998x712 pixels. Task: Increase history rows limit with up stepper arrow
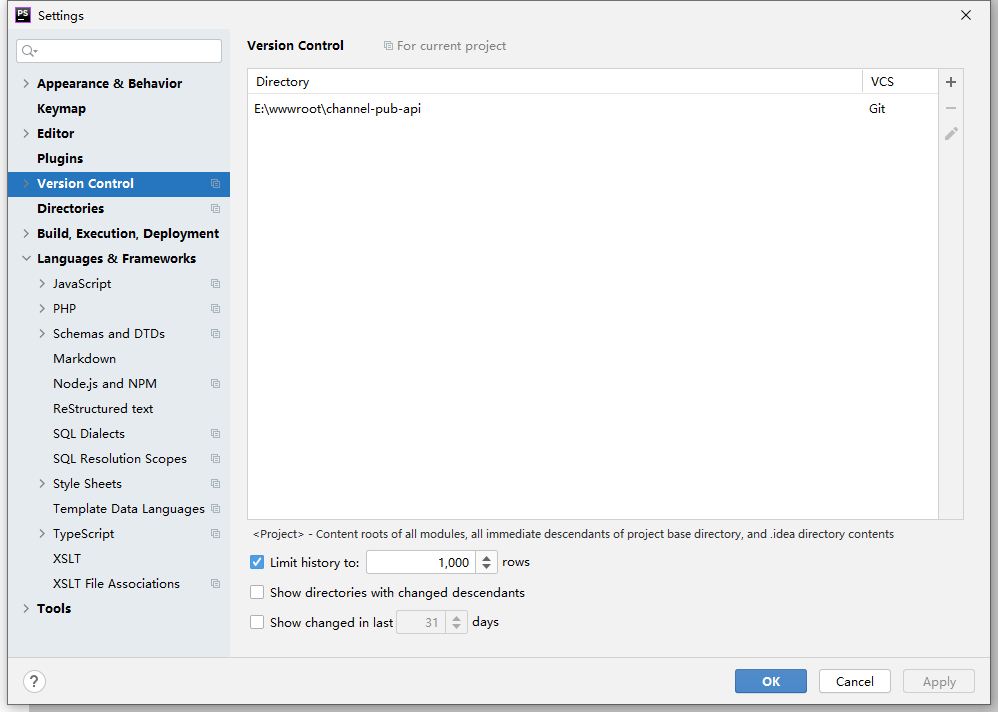(x=487, y=558)
